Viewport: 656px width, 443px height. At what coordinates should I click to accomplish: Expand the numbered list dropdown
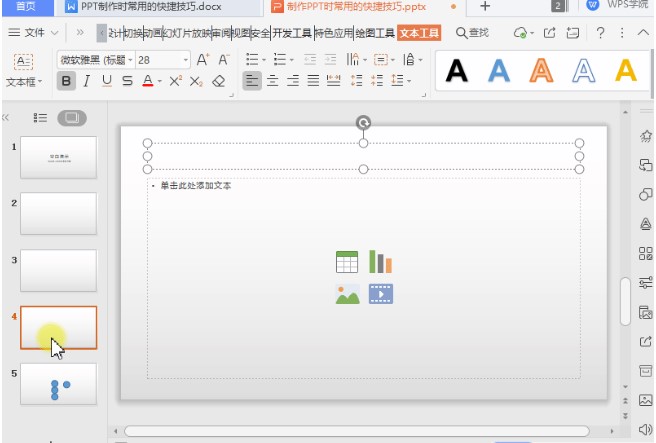[292, 60]
